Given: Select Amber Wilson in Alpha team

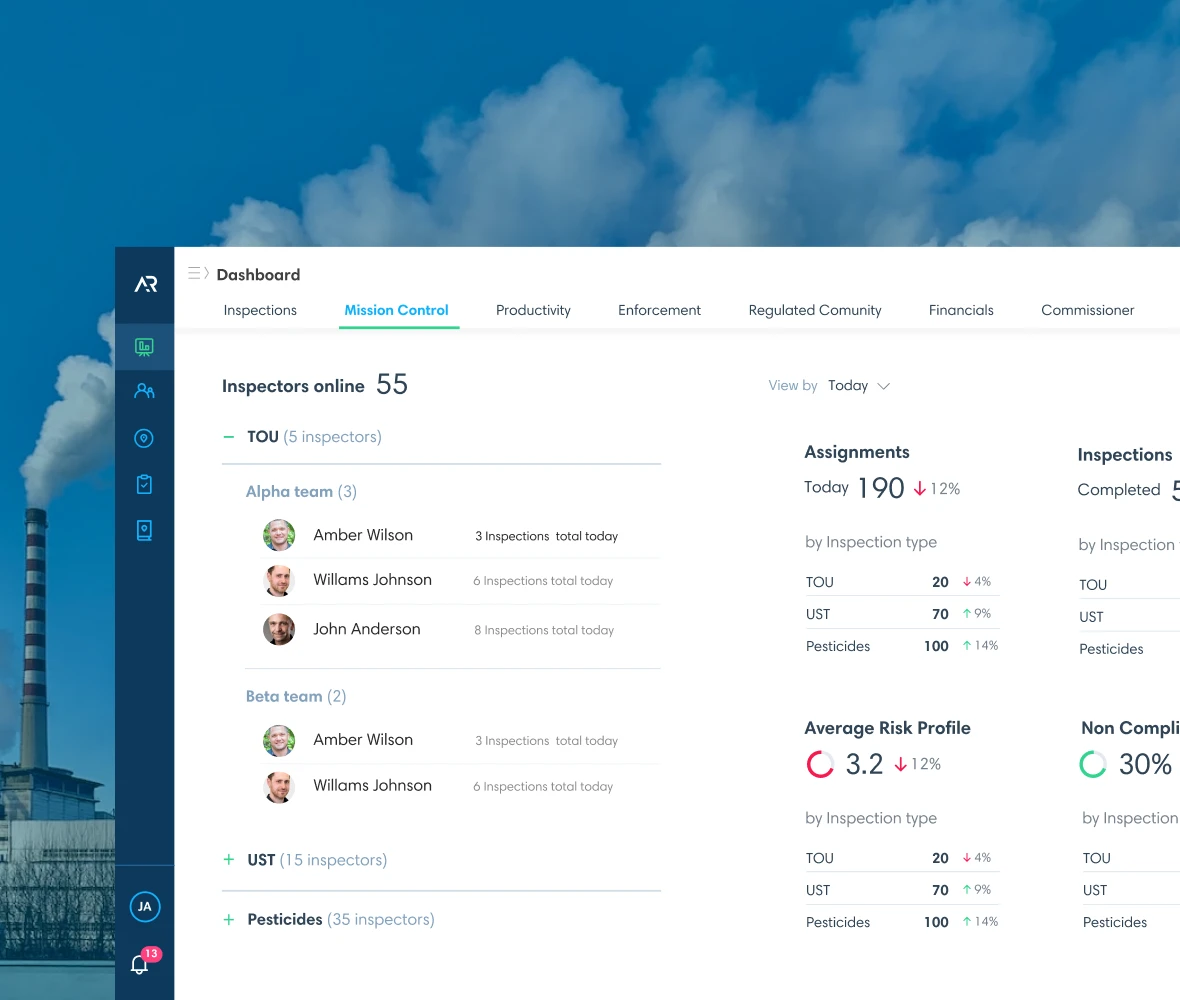Looking at the screenshot, I should pyautogui.click(x=363, y=535).
